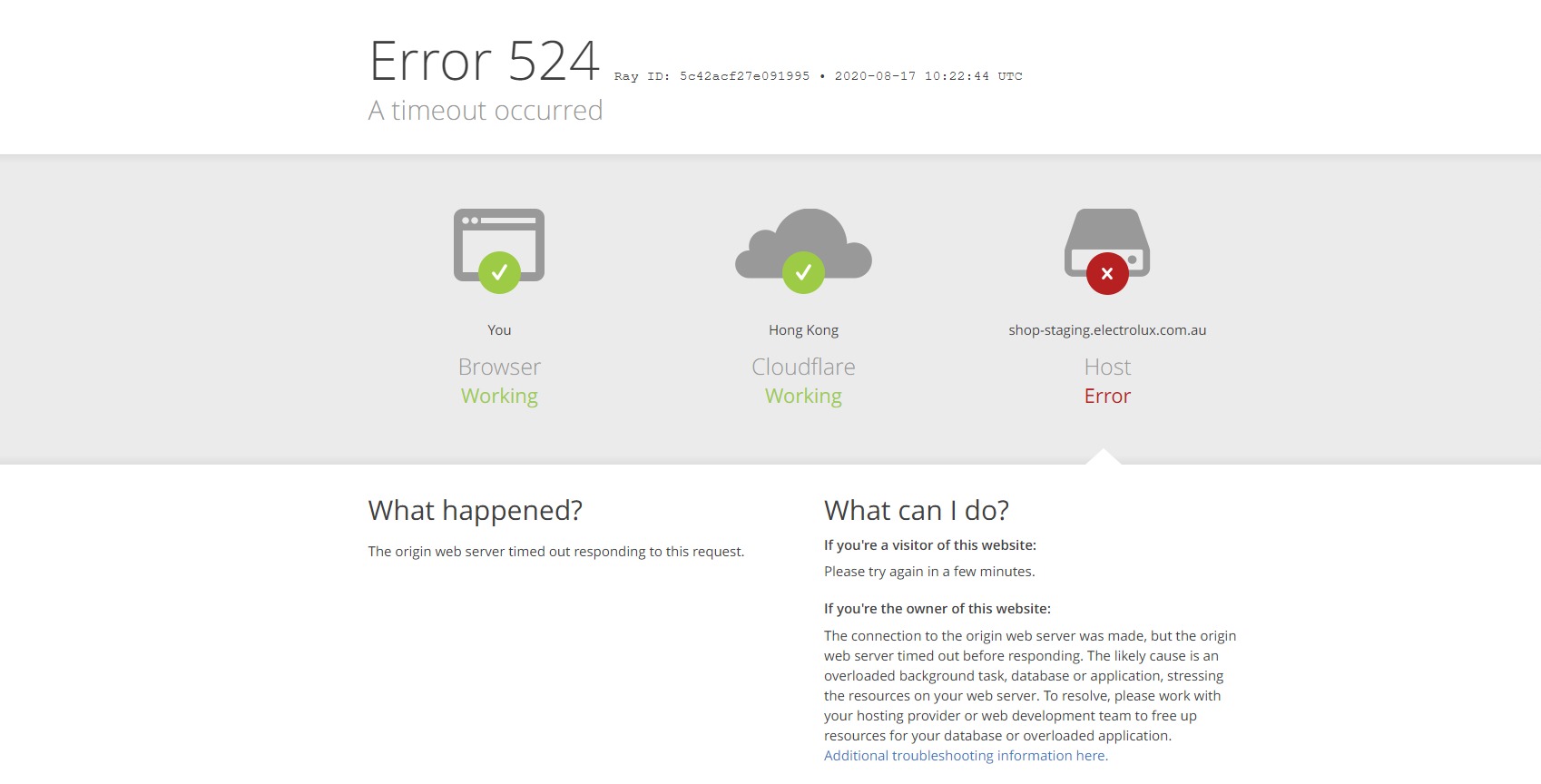Click the 'You' label under browser icon
This screenshot has height=784, width=1541.
tap(499, 330)
